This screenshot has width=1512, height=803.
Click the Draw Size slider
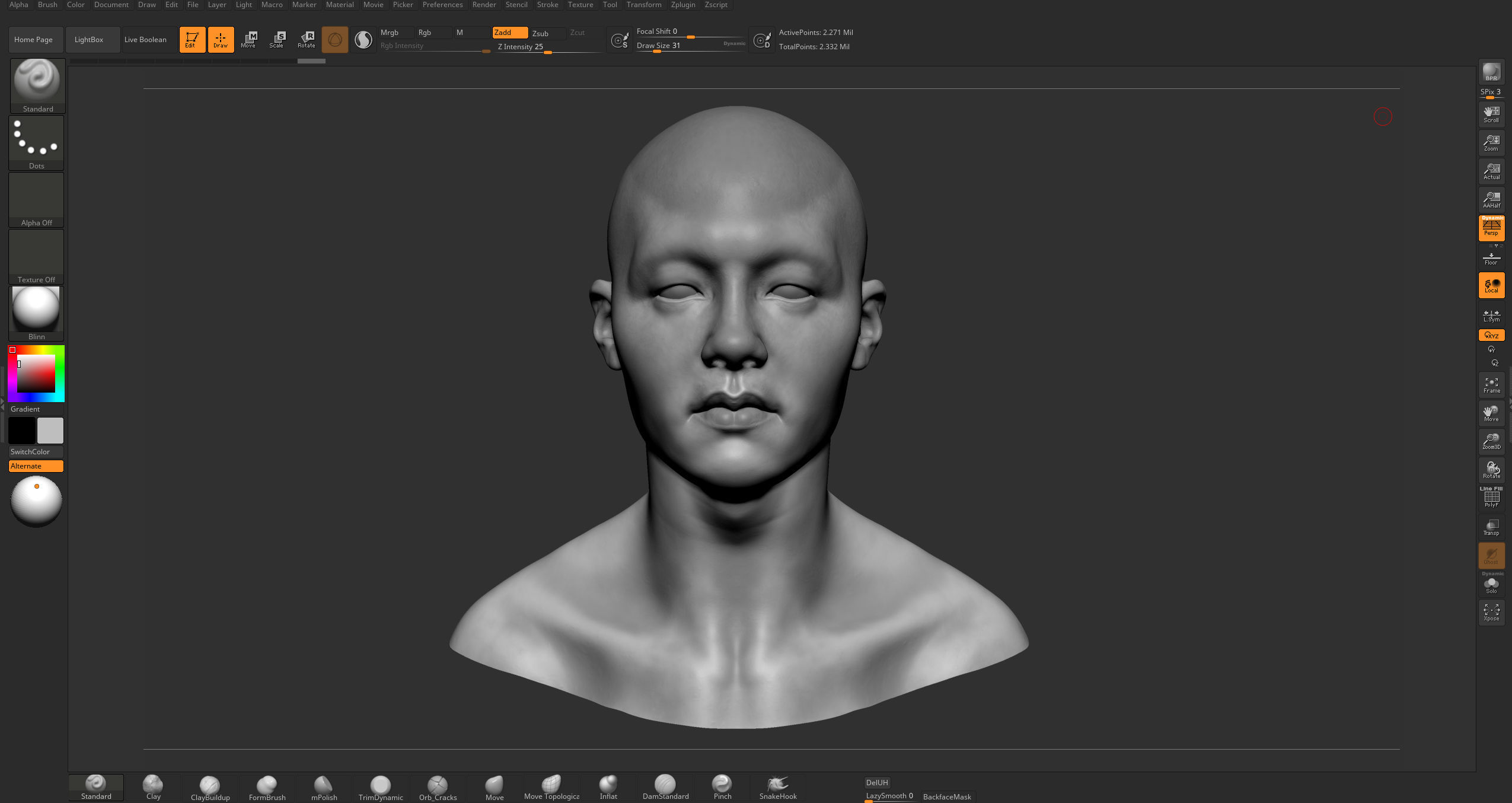coord(691,46)
